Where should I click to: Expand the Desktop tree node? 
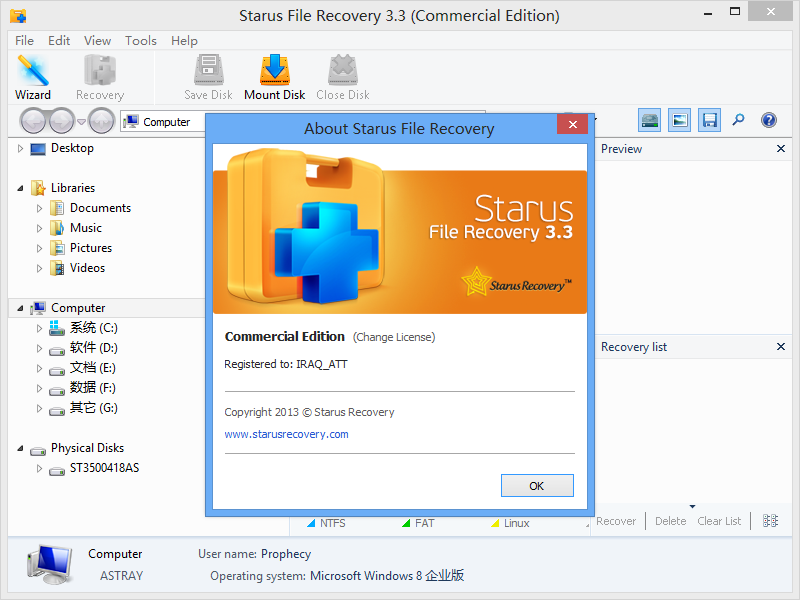pos(20,148)
